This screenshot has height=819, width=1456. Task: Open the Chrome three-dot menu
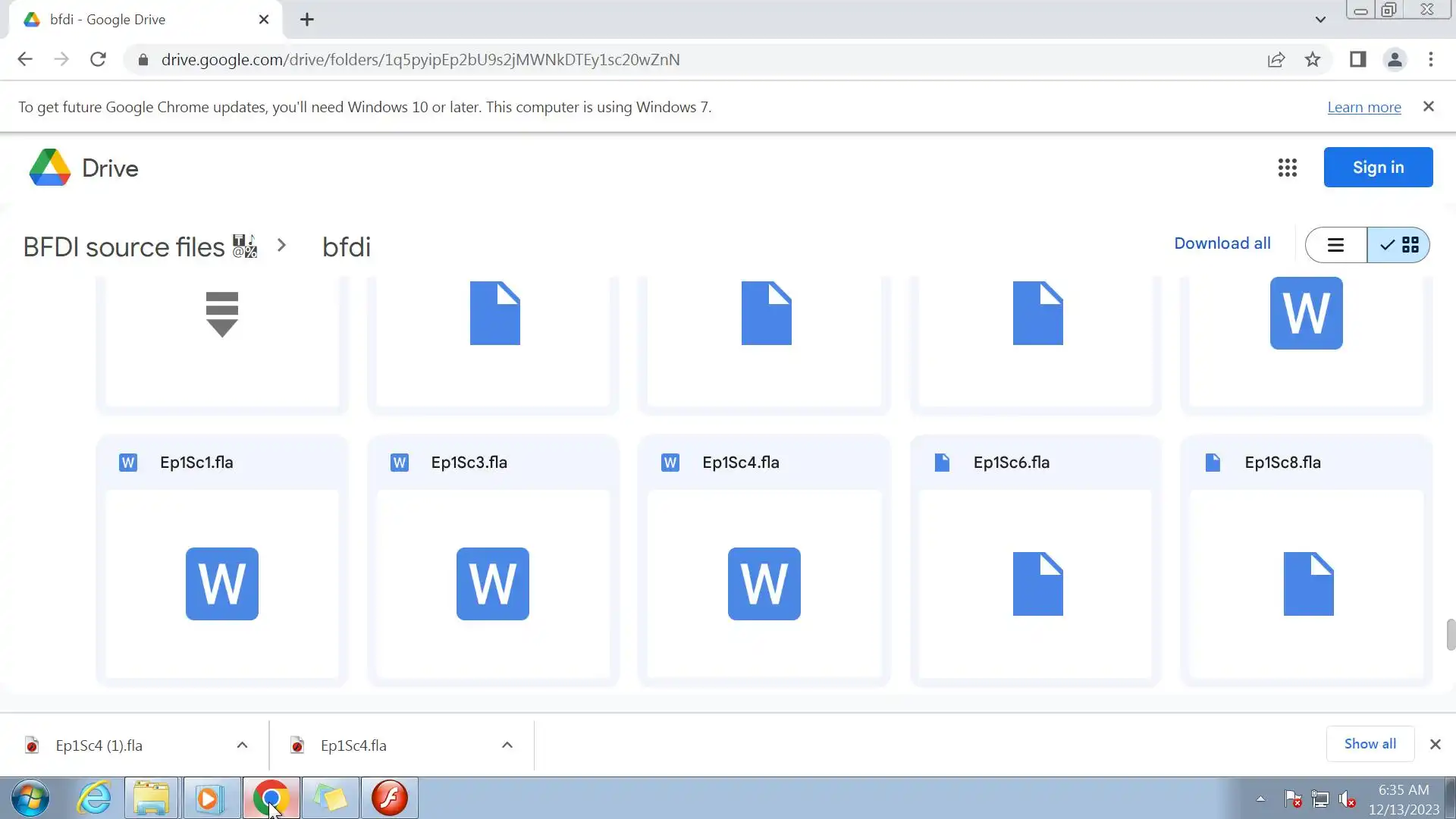pyautogui.click(x=1431, y=60)
